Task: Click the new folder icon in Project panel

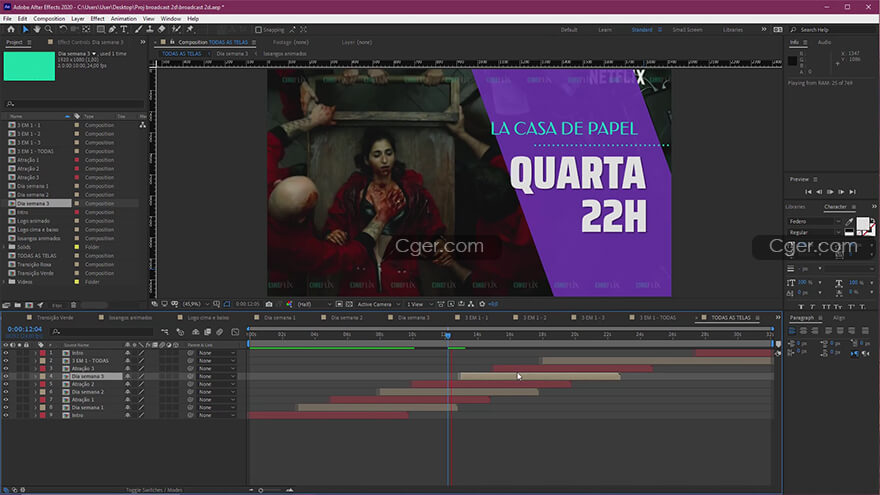Action: coord(18,305)
